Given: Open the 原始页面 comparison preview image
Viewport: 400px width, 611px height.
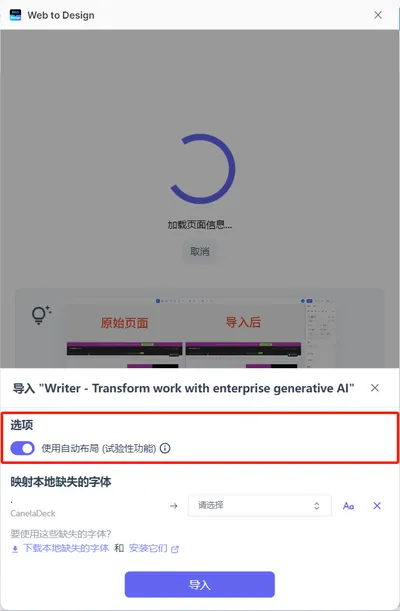Looking at the screenshot, I should click(x=124, y=336).
